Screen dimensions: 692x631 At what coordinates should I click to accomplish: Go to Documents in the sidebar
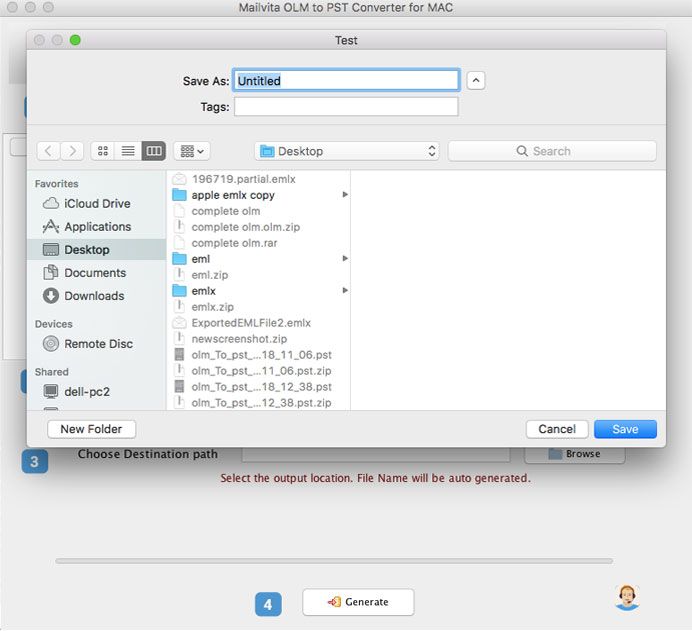[95, 273]
